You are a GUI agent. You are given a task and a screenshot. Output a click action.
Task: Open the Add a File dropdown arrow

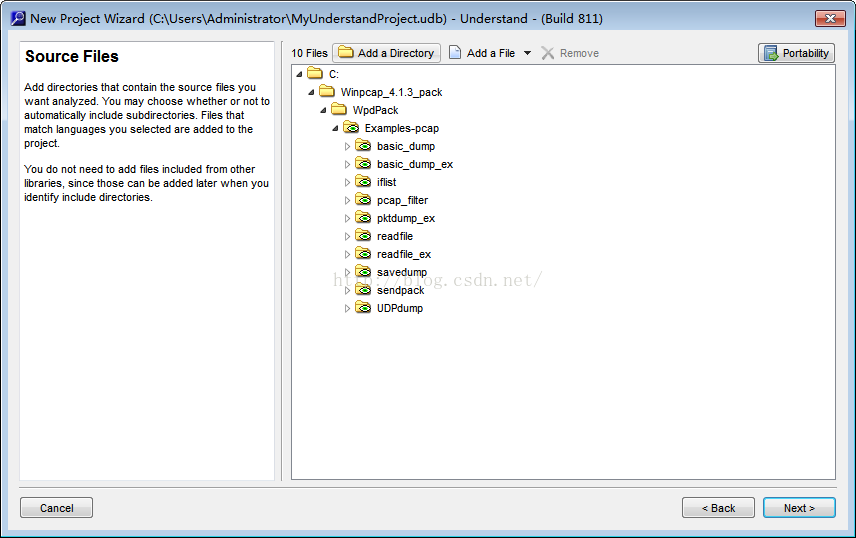click(x=527, y=53)
